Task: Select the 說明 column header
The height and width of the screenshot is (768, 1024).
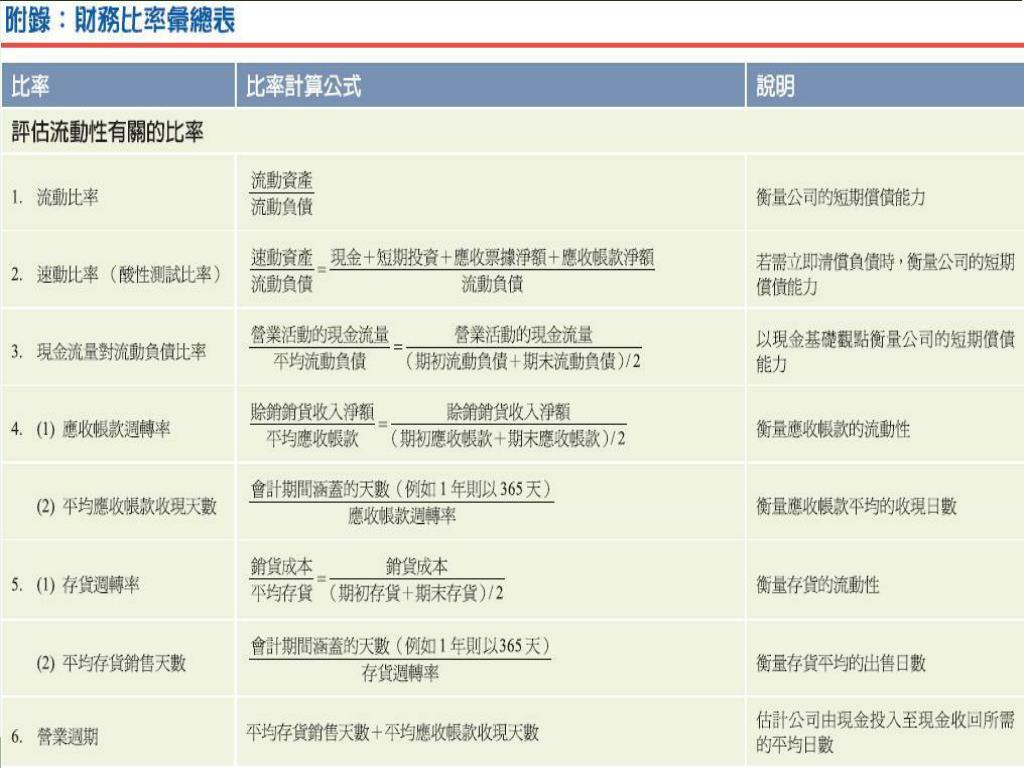Action: pyautogui.click(x=885, y=86)
